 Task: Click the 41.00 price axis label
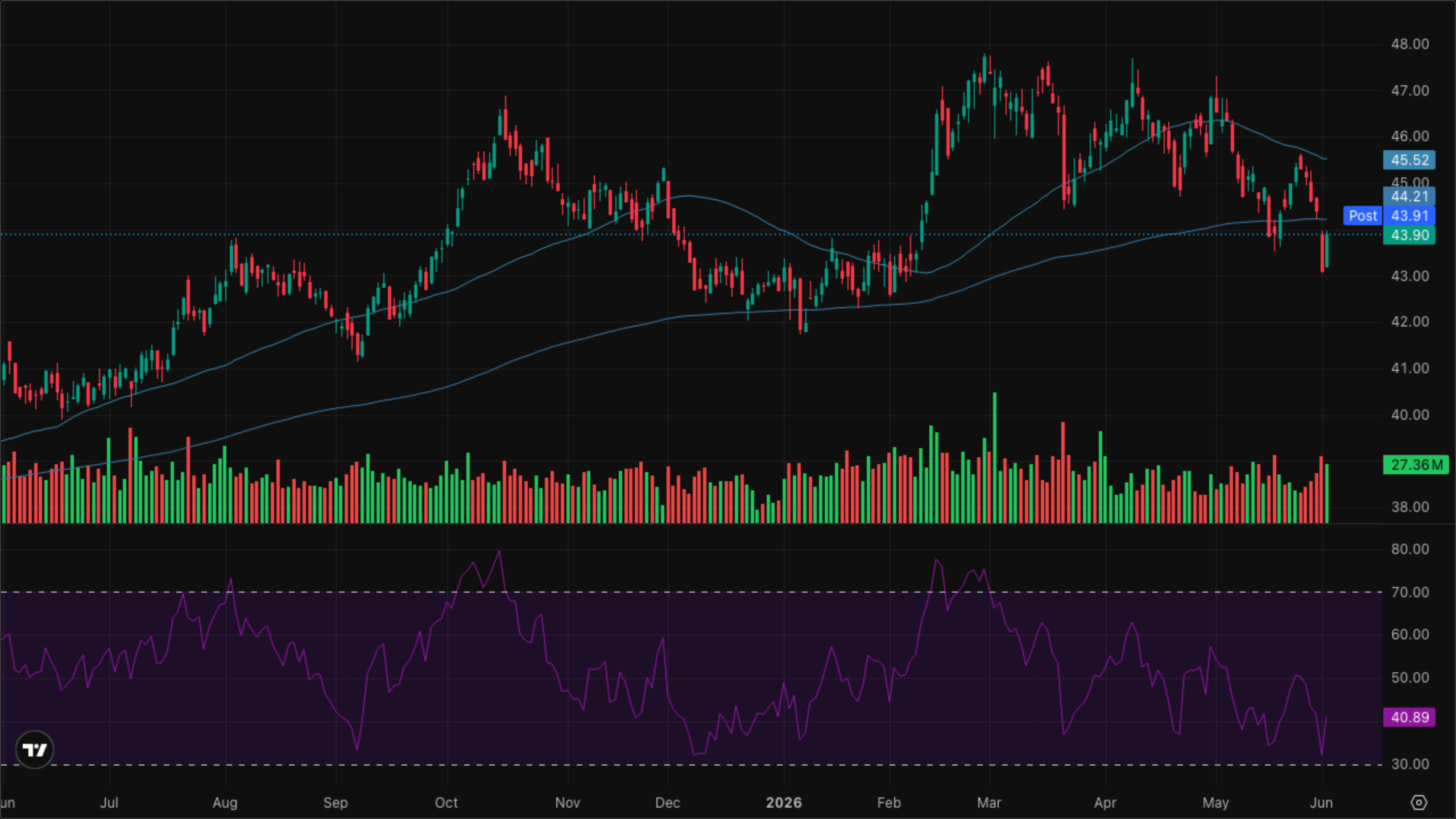[1409, 369]
